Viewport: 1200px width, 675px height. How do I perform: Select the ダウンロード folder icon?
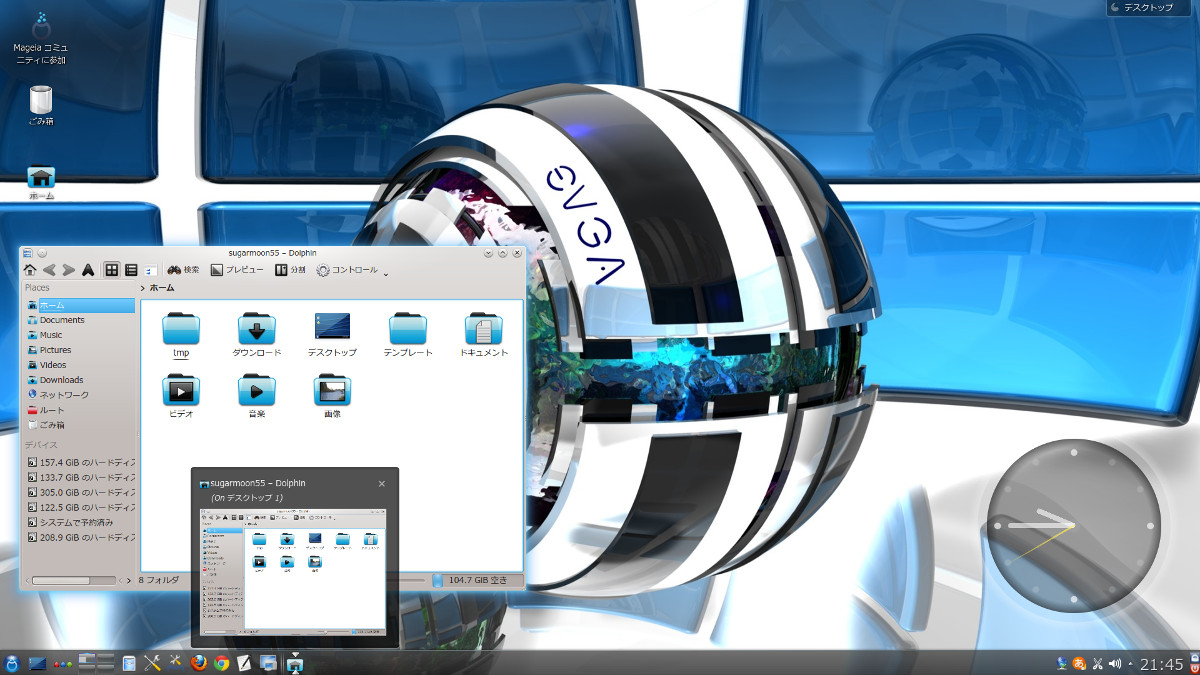pyautogui.click(x=257, y=335)
